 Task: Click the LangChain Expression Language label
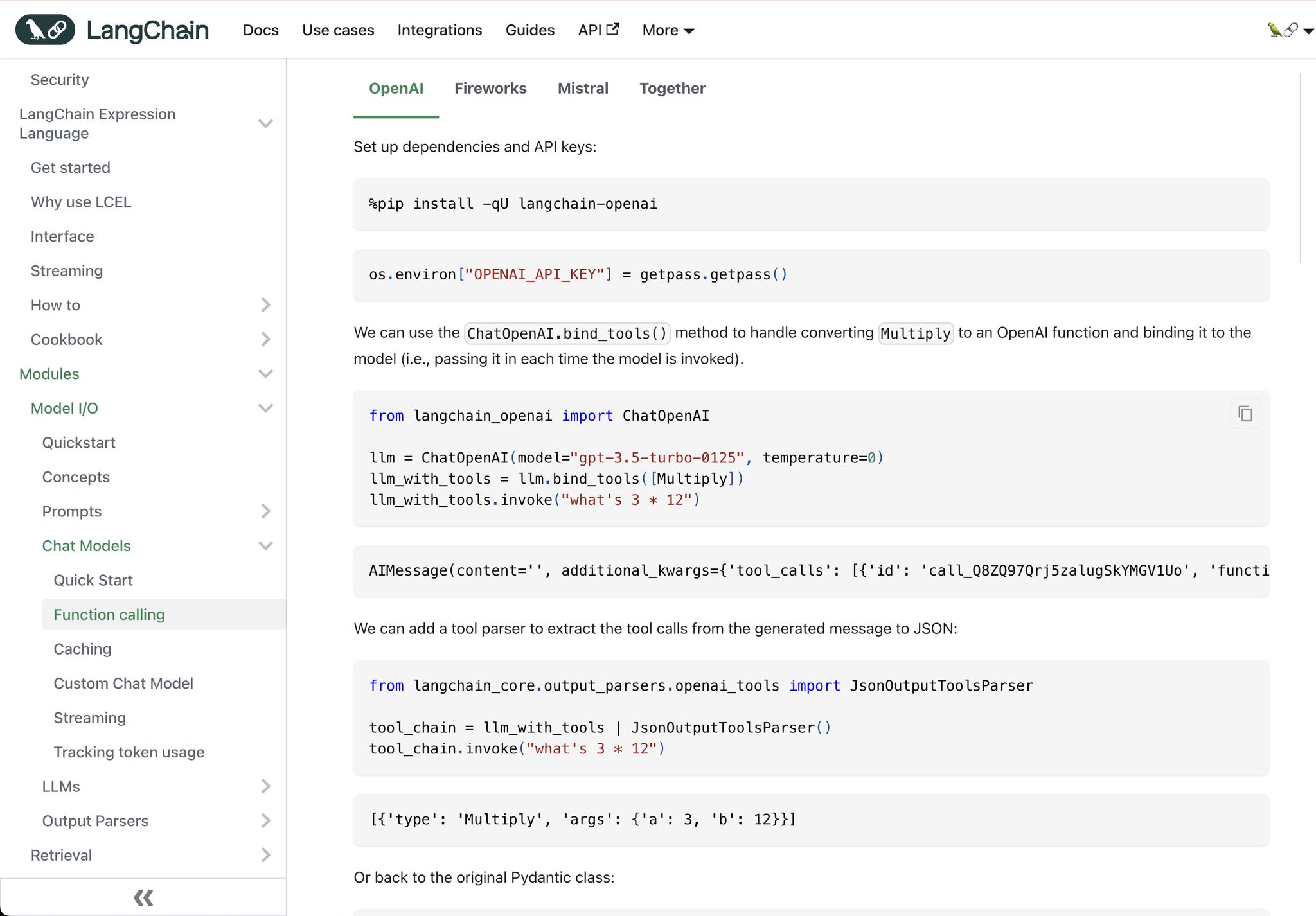97,123
